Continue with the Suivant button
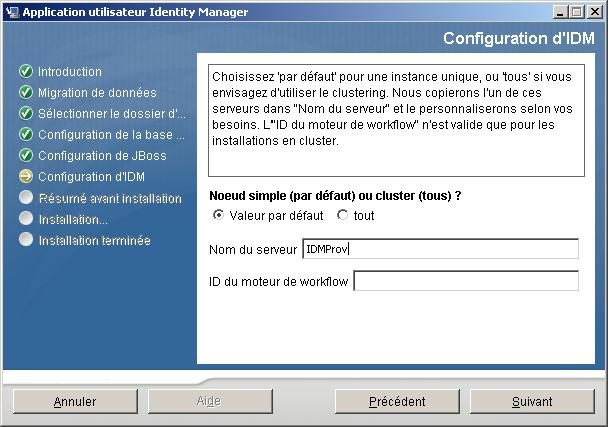This screenshot has height=427, width=608. tap(532, 401)
